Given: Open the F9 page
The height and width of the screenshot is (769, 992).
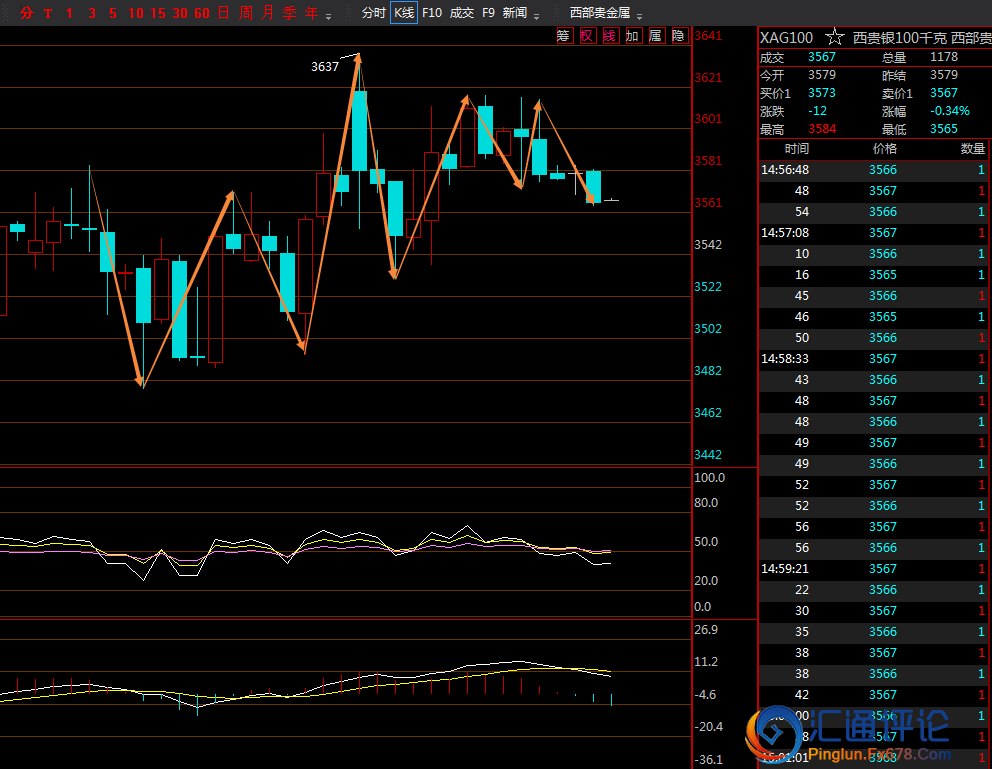Looking at the screenshot, I should point(488,13).
